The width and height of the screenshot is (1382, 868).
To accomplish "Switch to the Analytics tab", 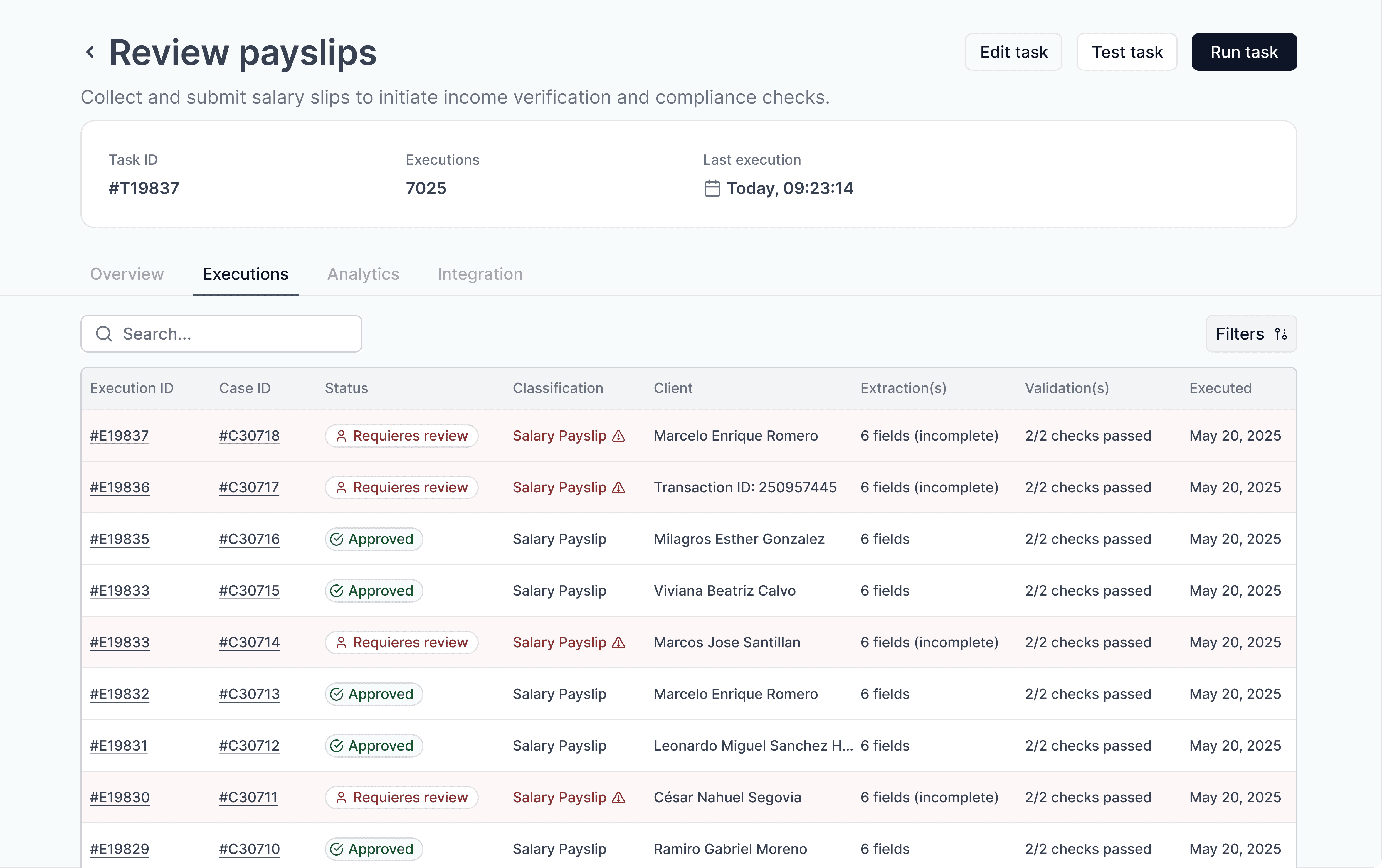I will (x=363, y=274).
